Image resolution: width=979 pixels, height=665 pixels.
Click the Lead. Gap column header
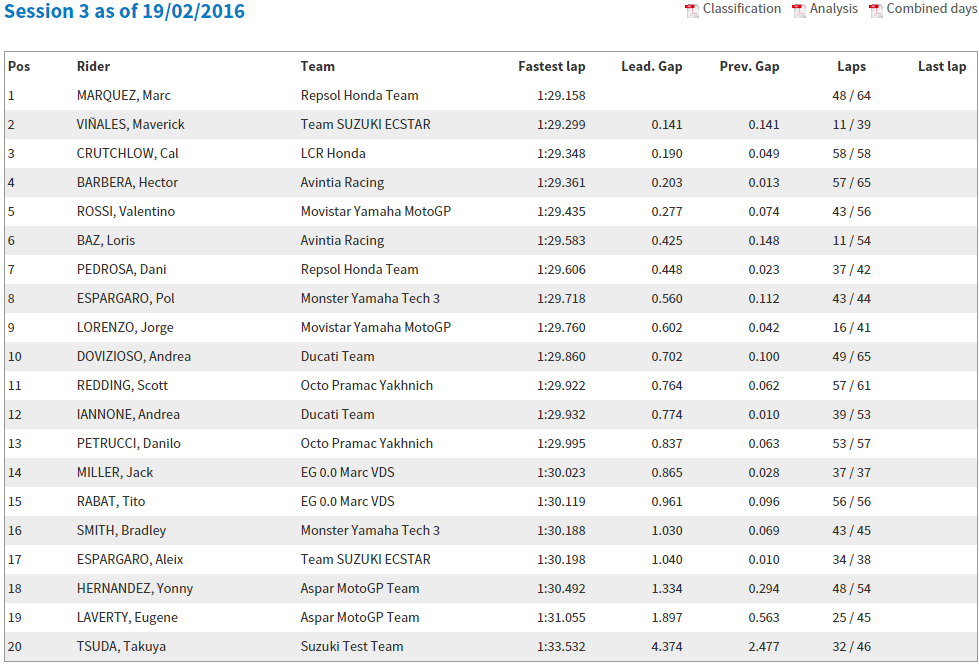coord(651,67)
